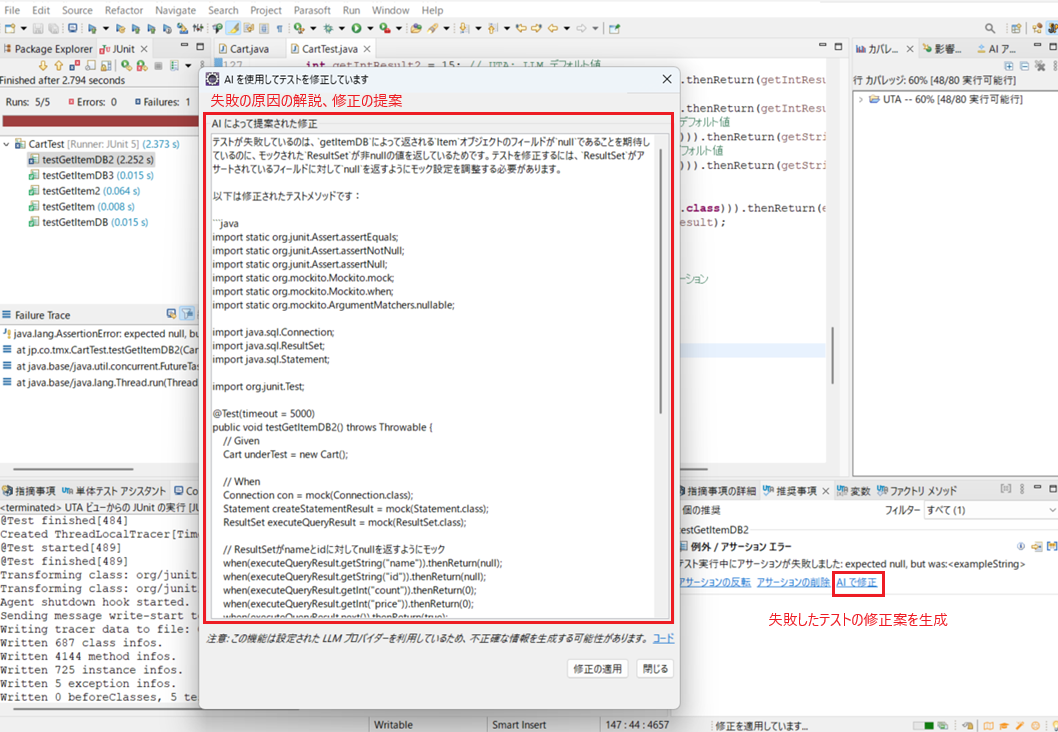Click the Toggle Mark Occurrences highlighter icon
Viewport: 1058px width, 732px height.
pos(233,28)
